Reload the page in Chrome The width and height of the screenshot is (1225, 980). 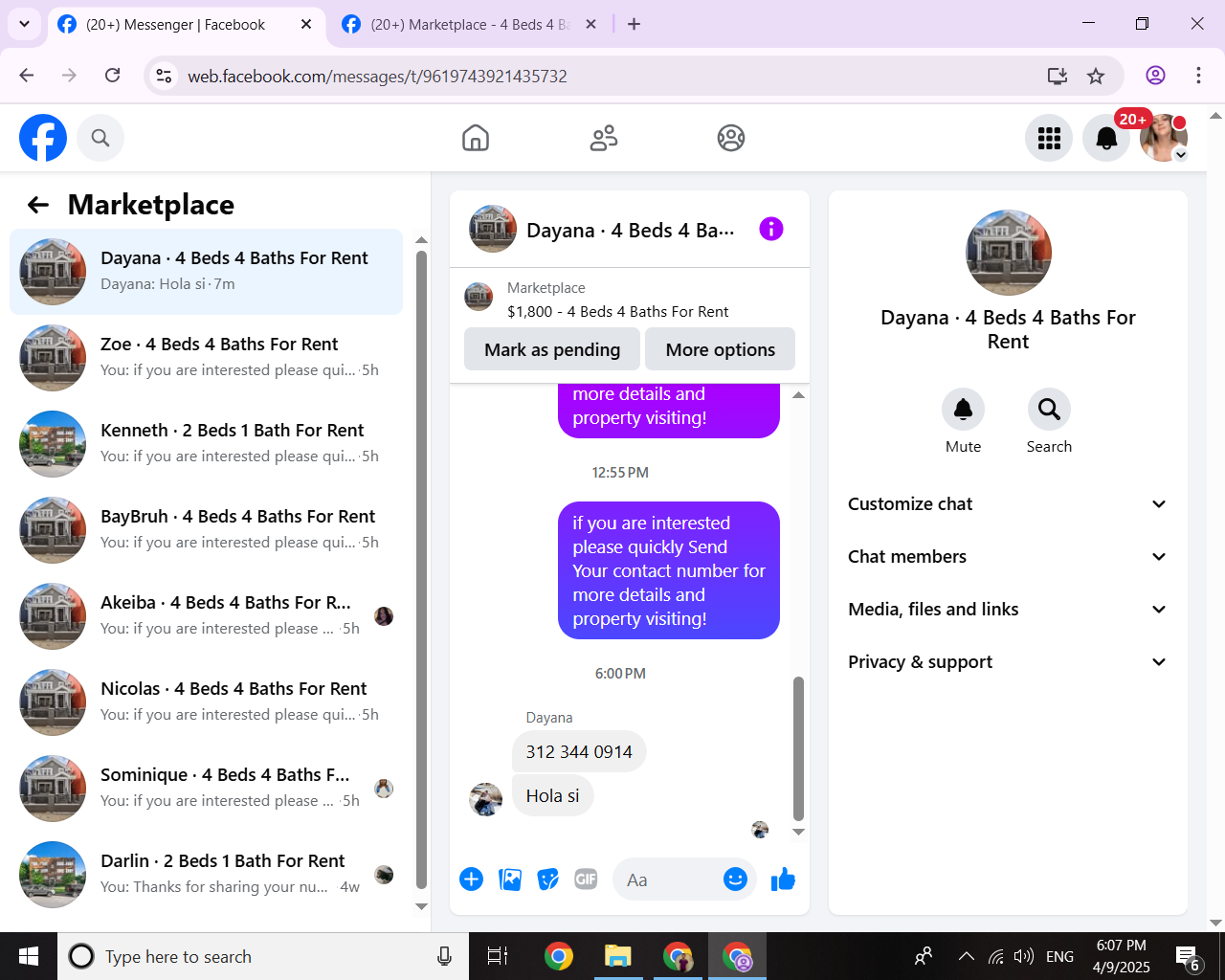[113, 76]
